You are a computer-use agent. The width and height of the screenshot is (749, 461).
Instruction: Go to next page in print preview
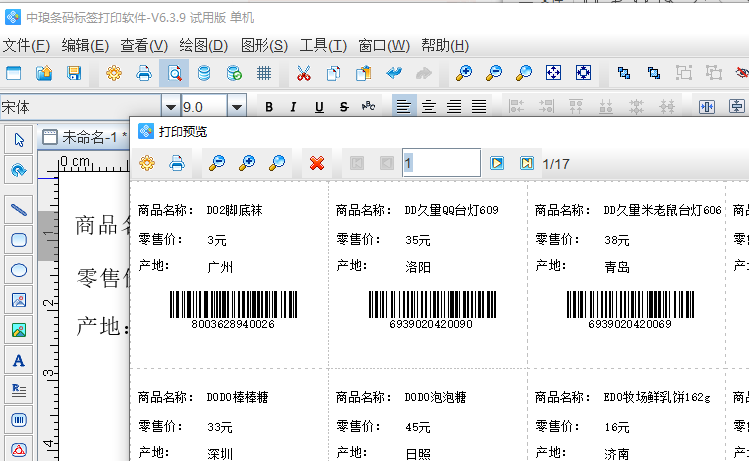(497, 163)
